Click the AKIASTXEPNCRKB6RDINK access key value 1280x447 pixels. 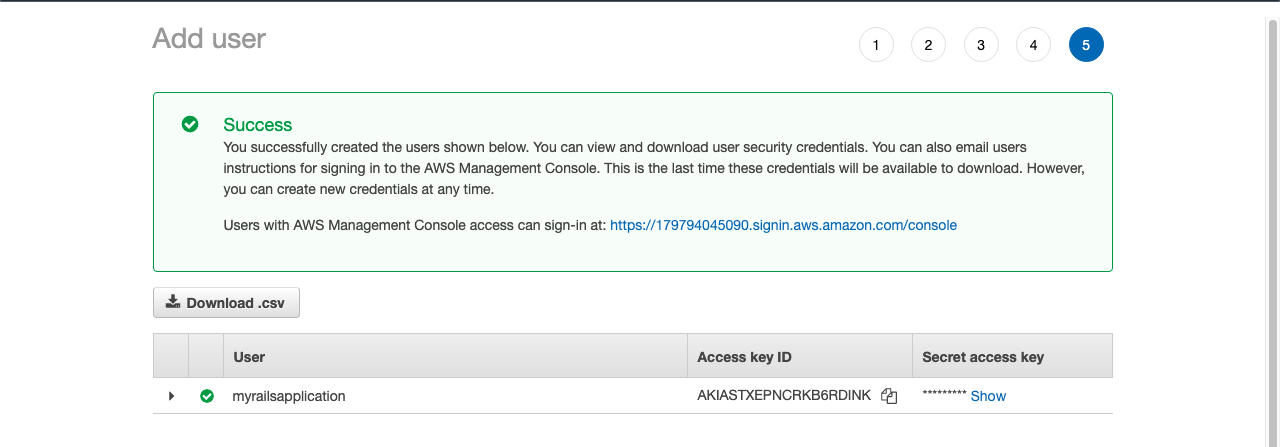pyautogui.click(x=785, y=396)
